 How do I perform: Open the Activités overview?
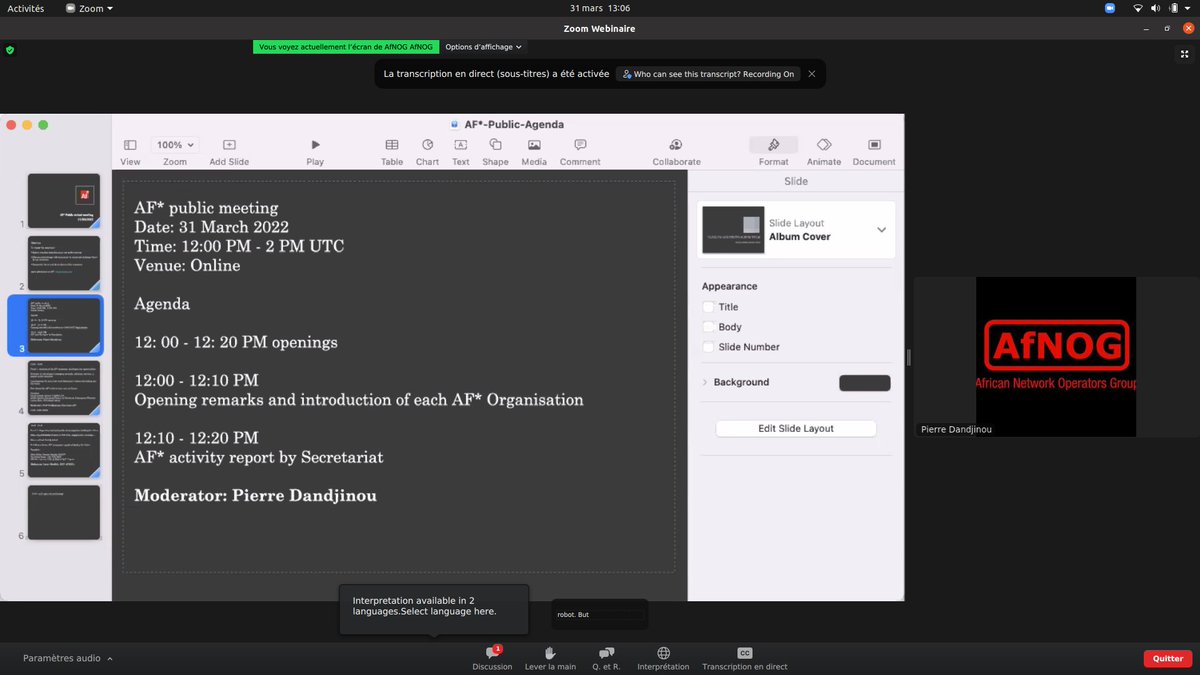25,8
